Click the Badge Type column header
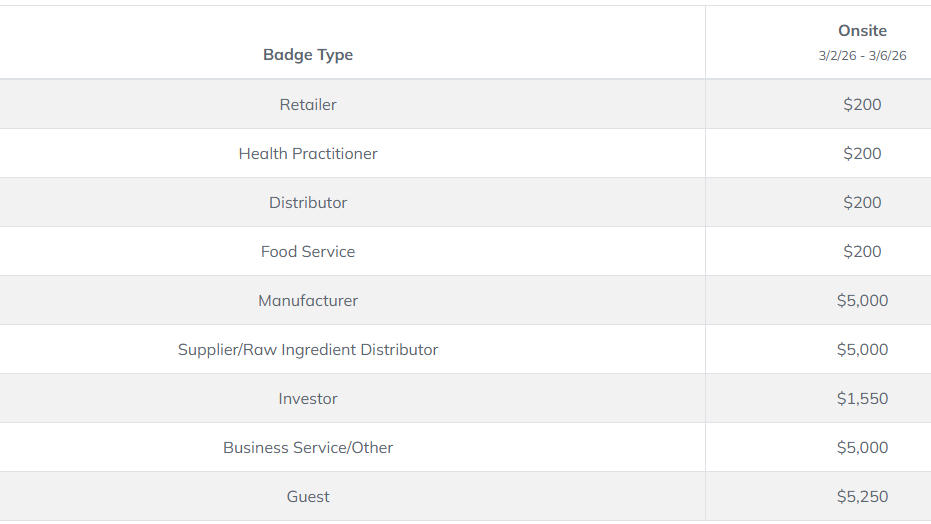 pyautogui.click(x=308, y=55)
